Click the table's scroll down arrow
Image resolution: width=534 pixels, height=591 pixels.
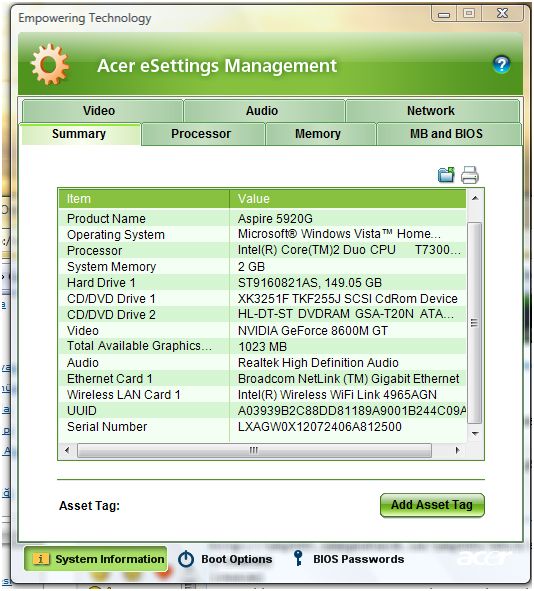(475, 433)
